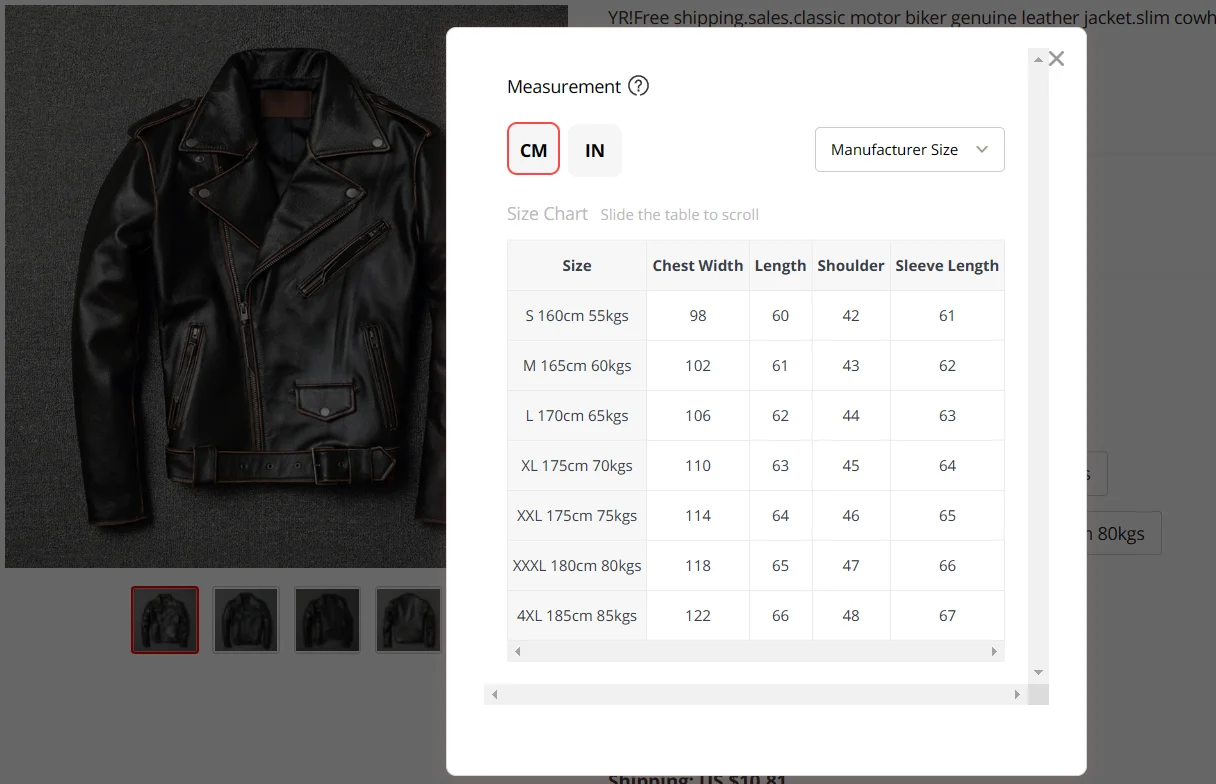Select the third jacket thumbnail
This screenshot has height=784, width=1216.
click(x=327, y=620)
